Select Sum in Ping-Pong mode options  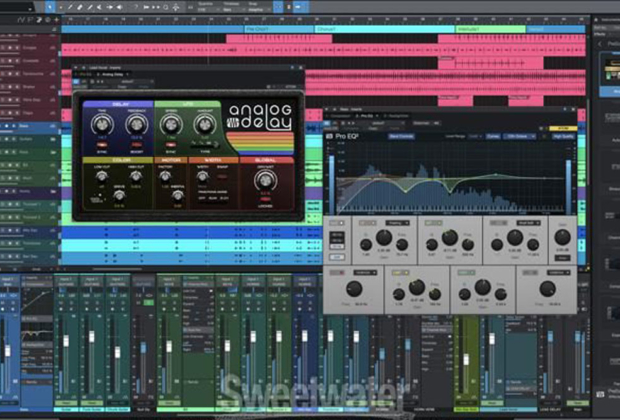click(213, 198)
